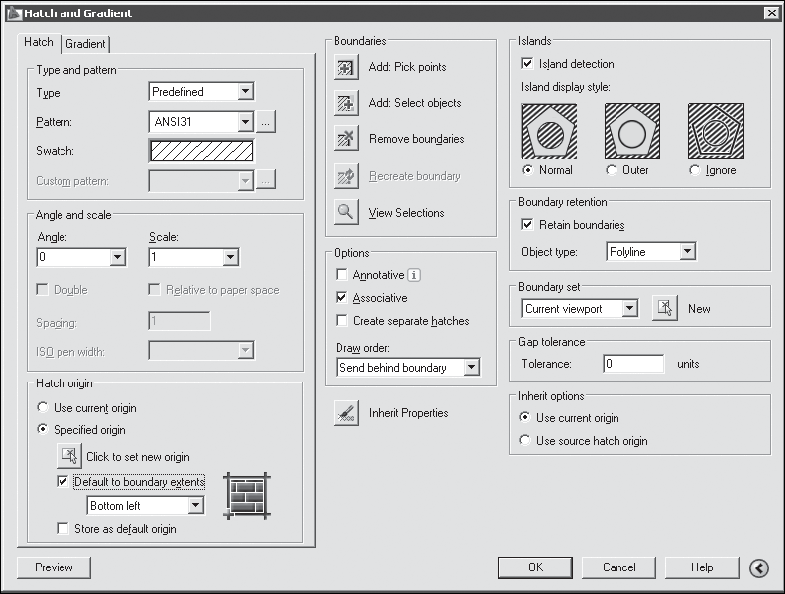785x594 pixels.
Task: Open the Object type Polyline dropdown
Action: click(x=687, y=251)
